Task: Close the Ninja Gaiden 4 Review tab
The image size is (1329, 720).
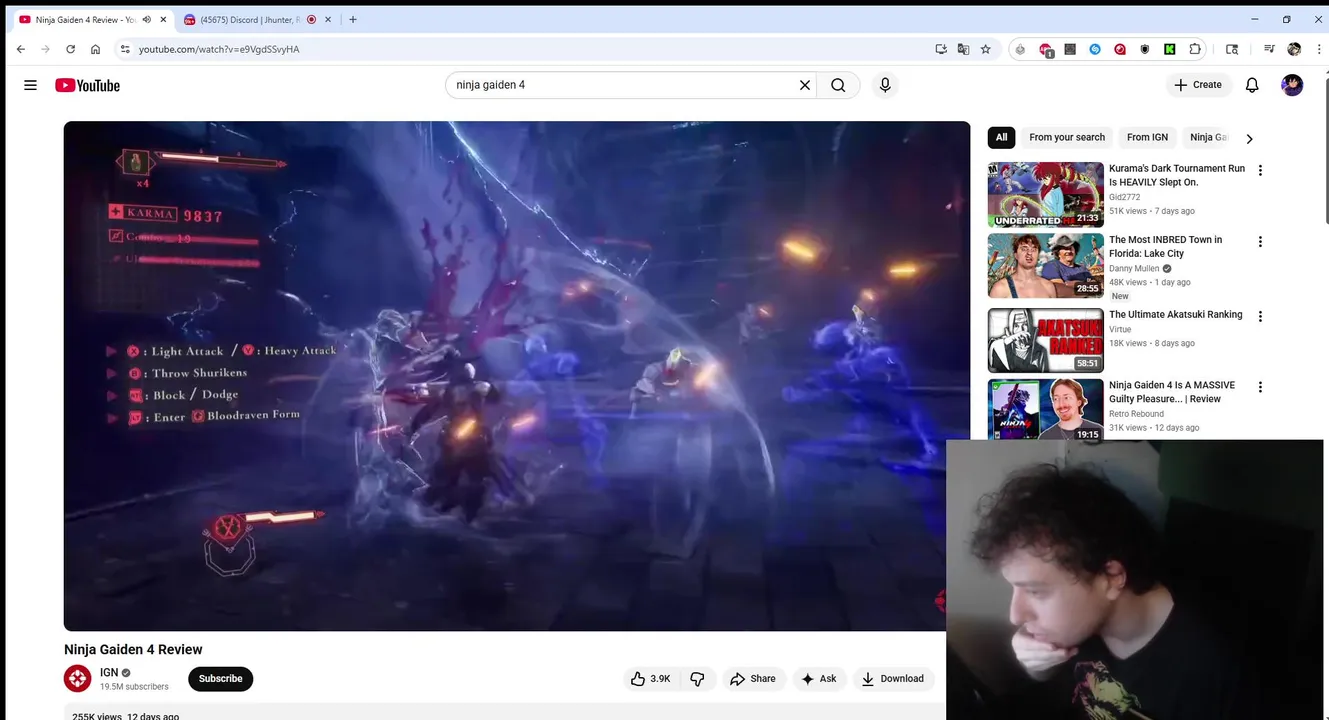Action: (163, 19)
